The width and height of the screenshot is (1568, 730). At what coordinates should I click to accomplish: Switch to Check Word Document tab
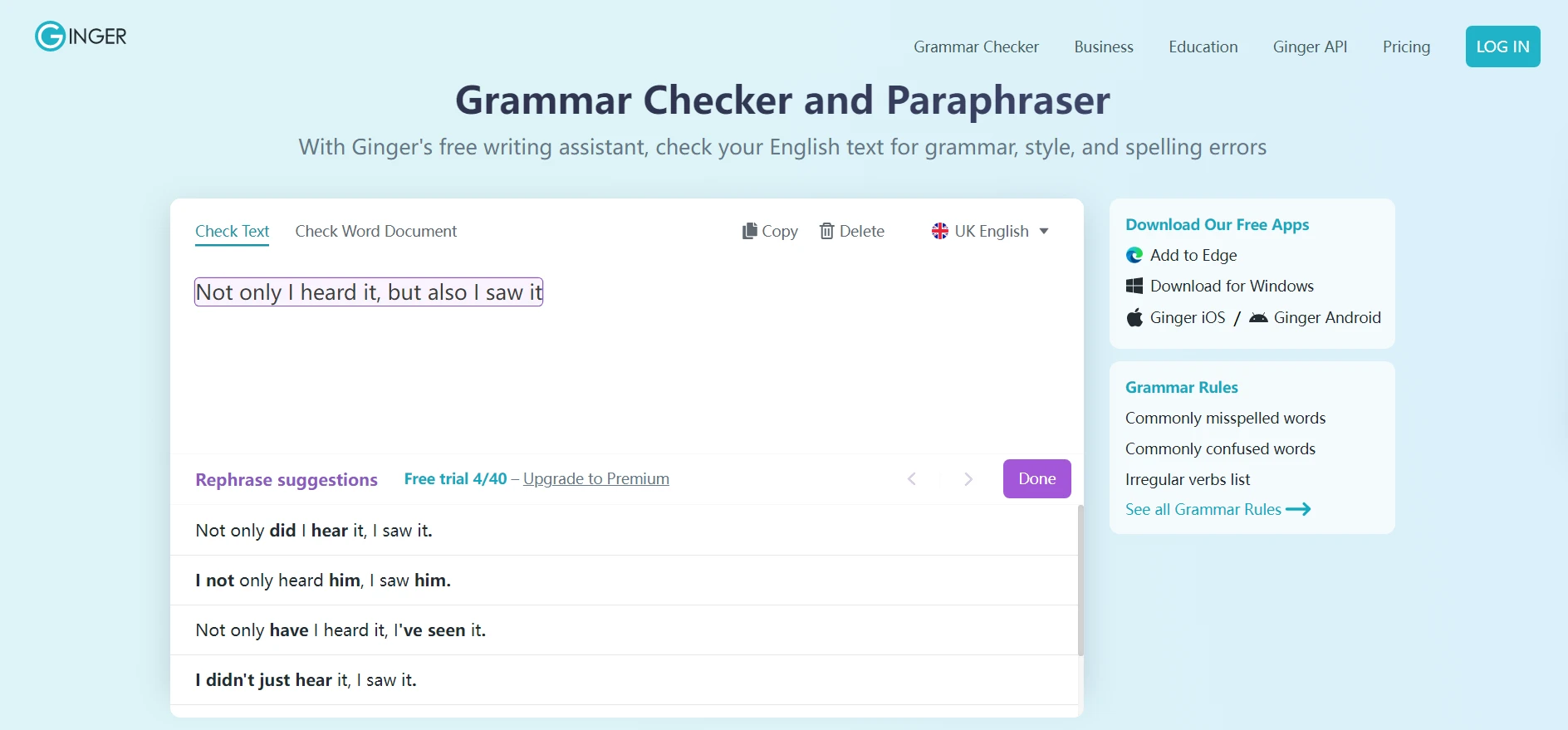376,231
